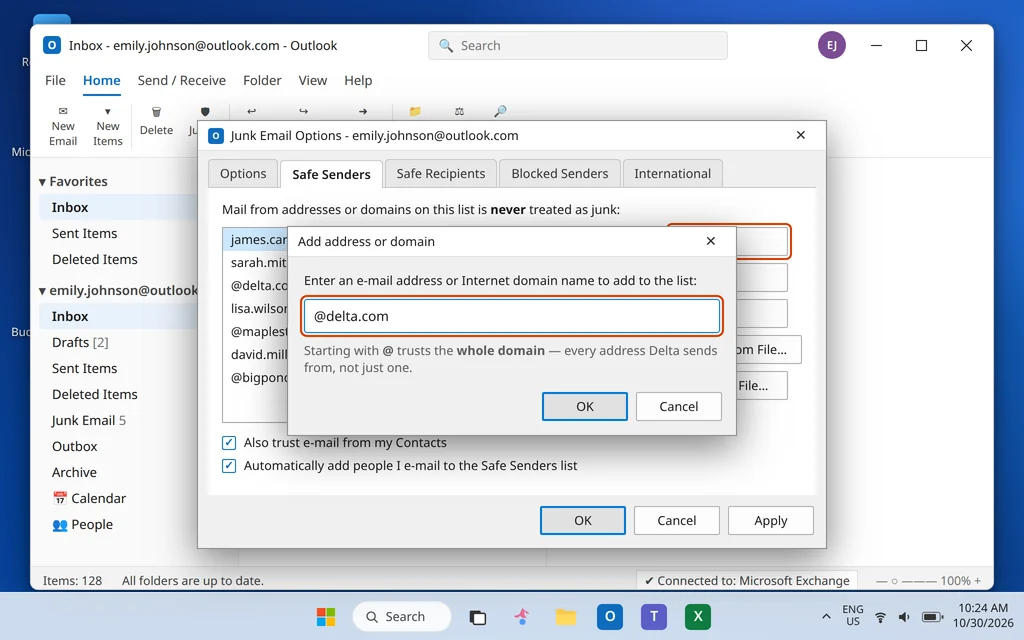
Task: Open the New Items dropdown
Action: tap(108, 127)
